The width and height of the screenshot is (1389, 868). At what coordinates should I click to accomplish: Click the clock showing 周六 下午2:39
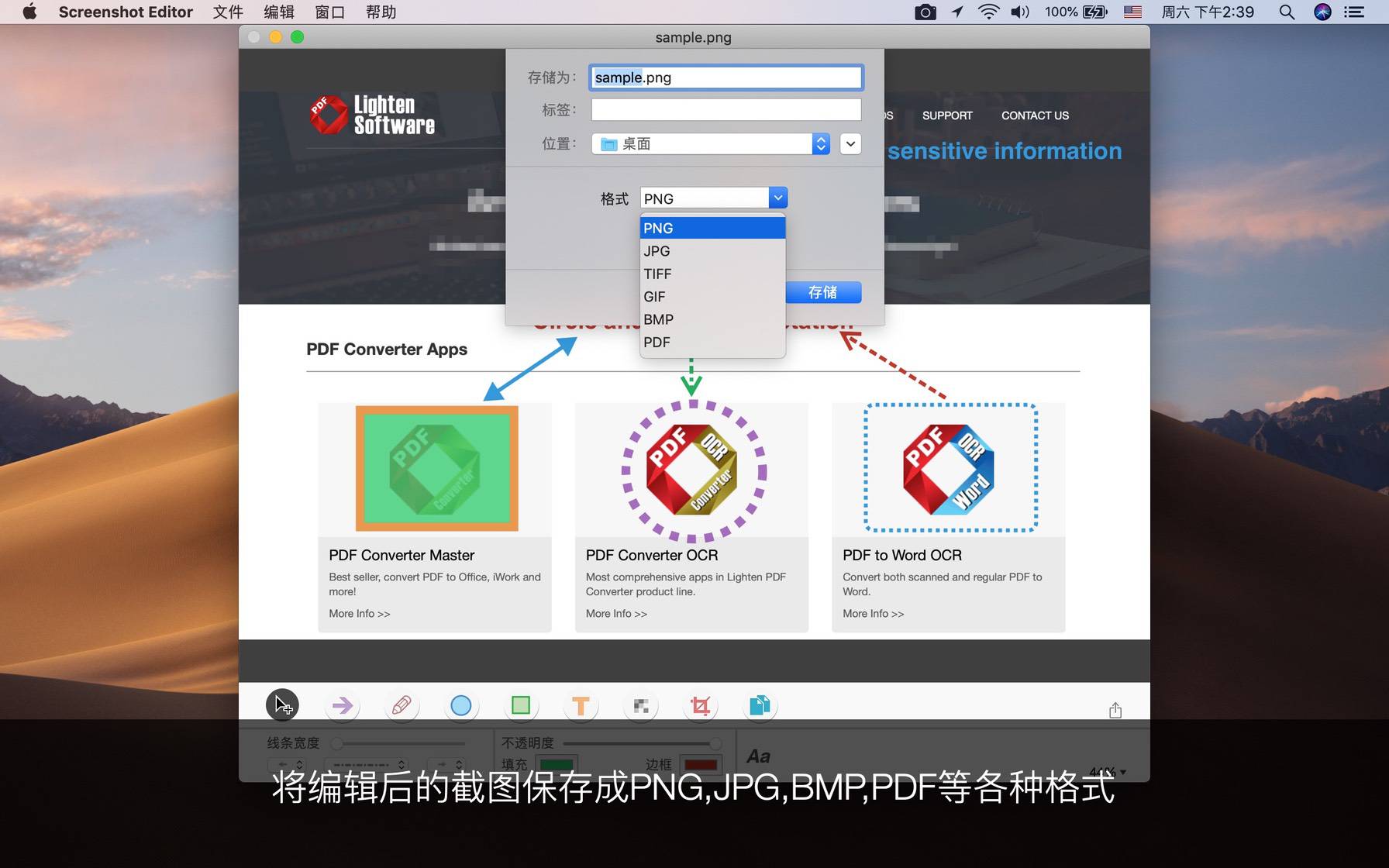click(x=1208, y=12)
